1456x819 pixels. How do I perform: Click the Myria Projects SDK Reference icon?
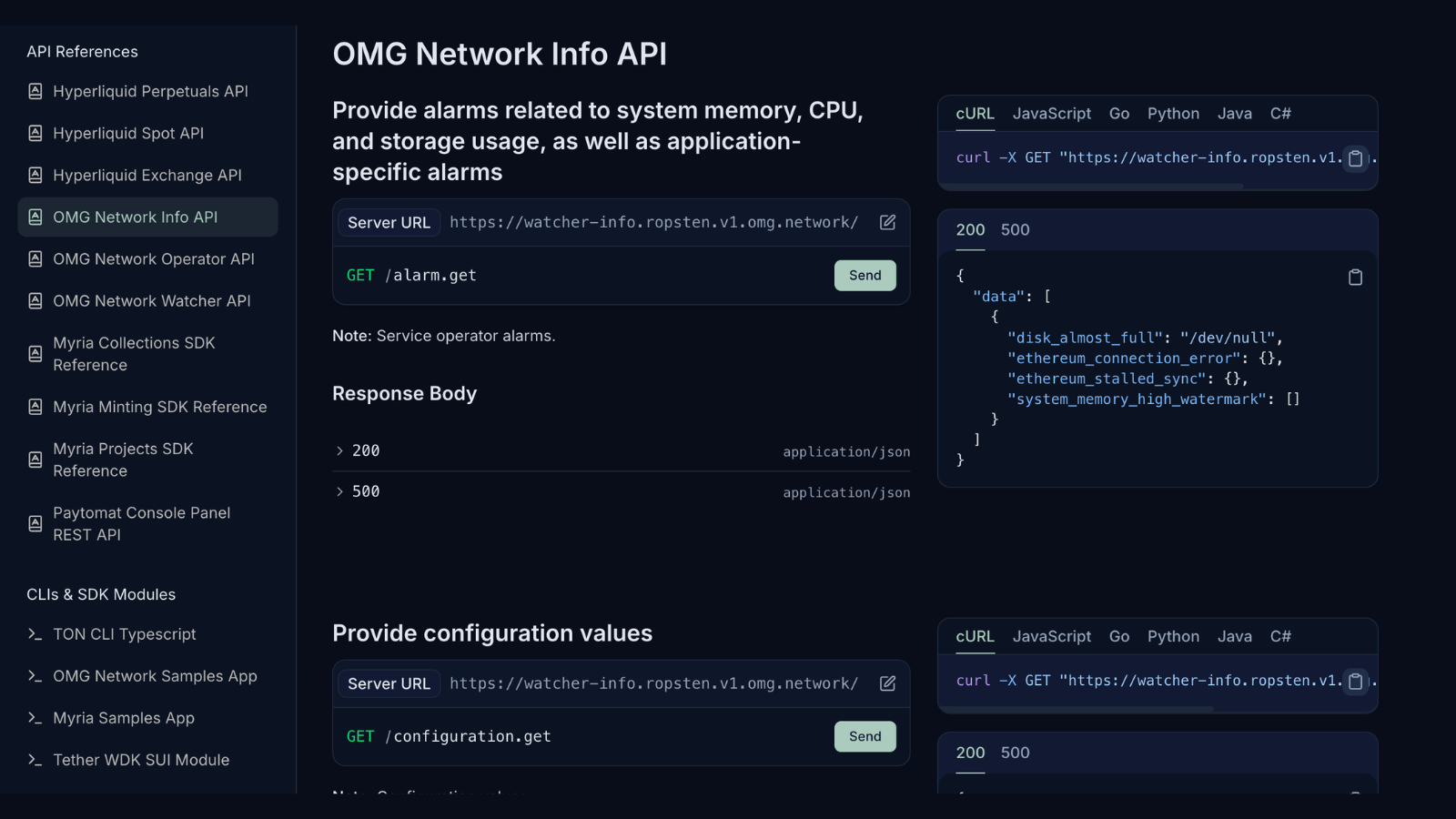point(35,460)
